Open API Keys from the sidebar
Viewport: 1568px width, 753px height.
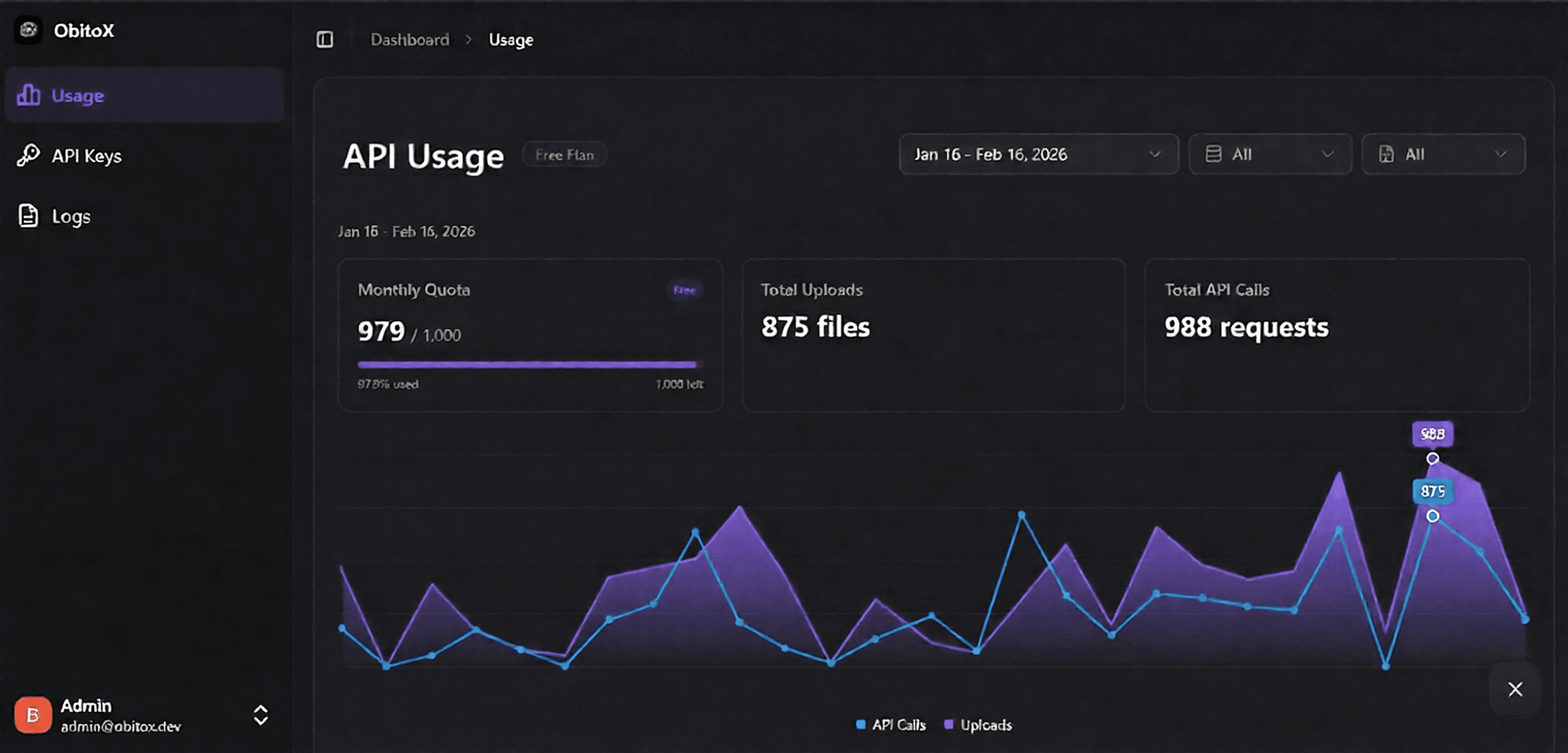[x=87, y=155]
